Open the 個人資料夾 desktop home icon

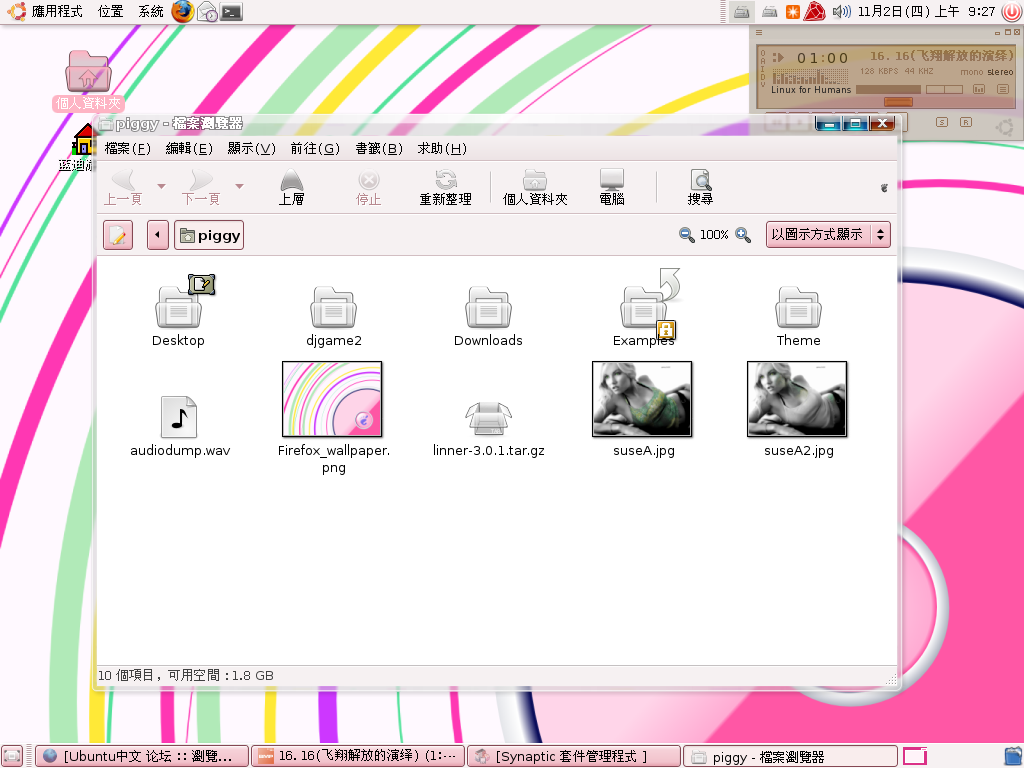pyautogui.click(x=88, y=80)
